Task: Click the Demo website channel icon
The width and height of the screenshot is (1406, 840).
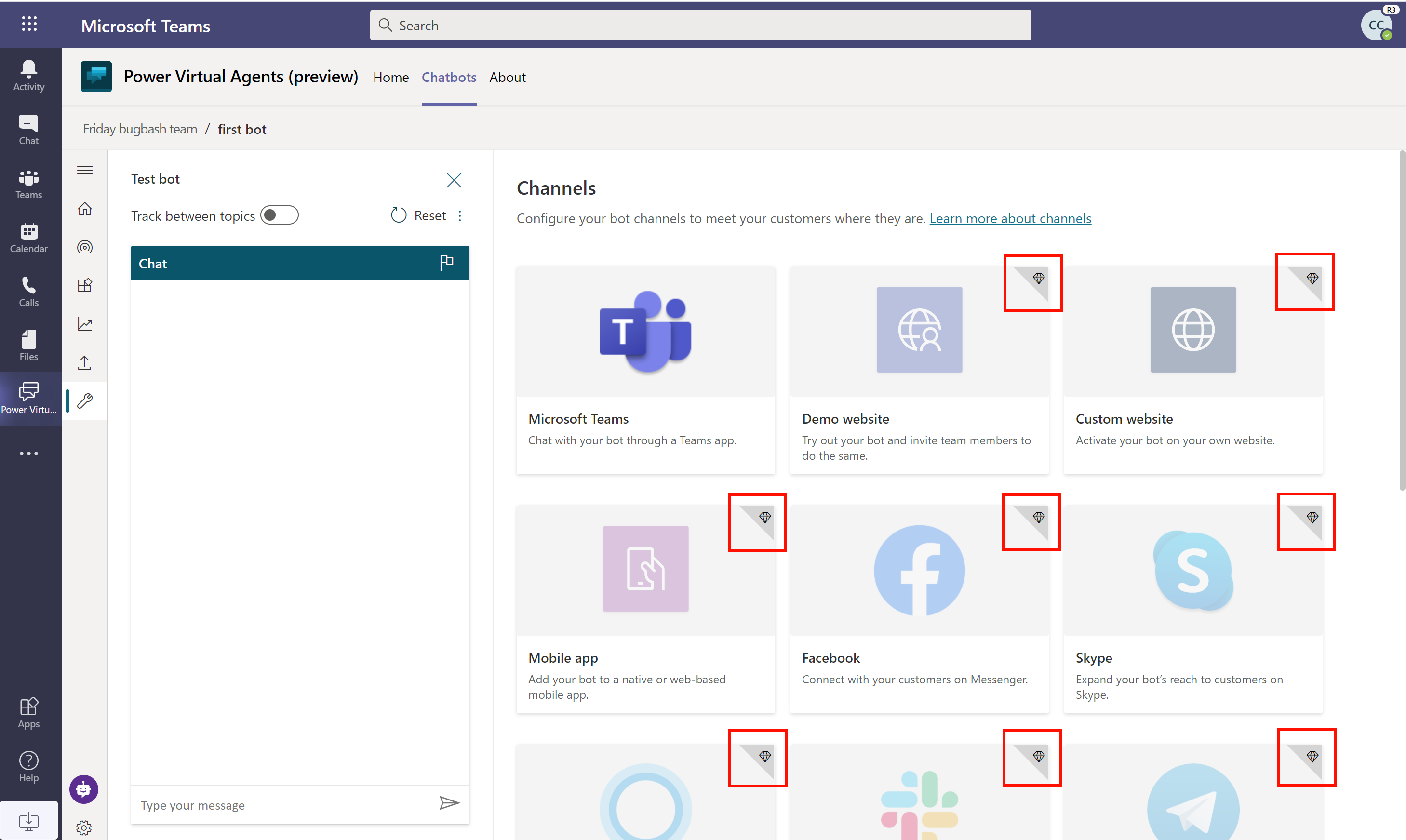Action: point(918,330)
